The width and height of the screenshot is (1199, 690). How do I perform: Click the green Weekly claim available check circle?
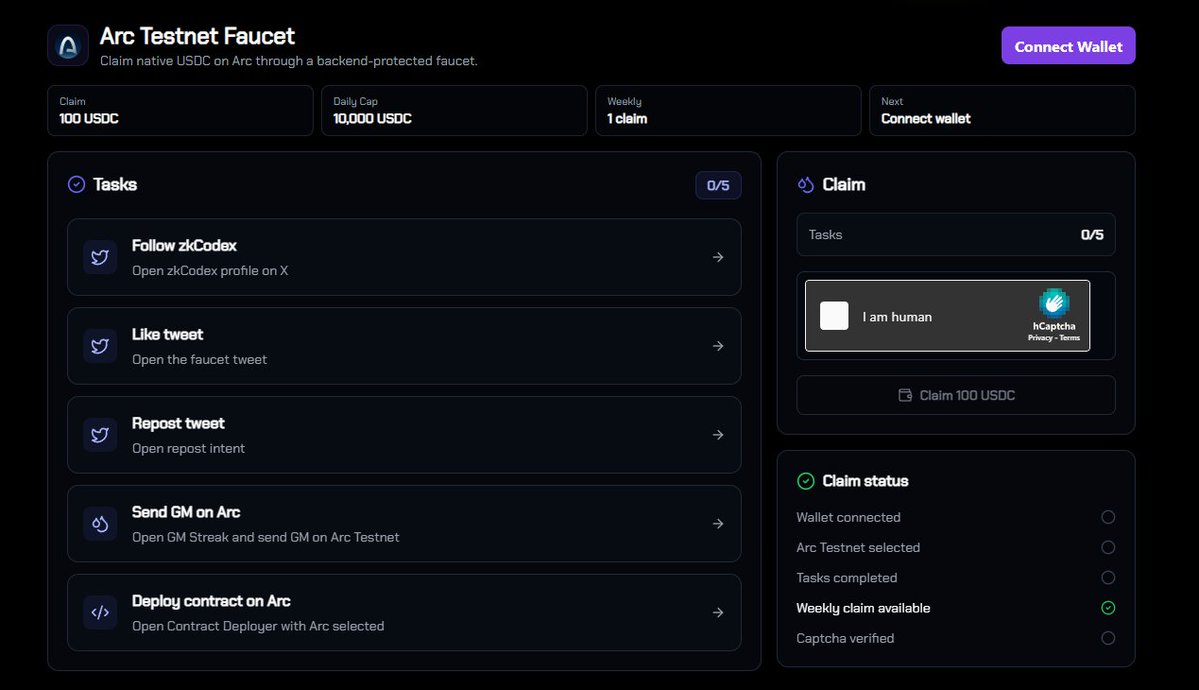(1108, 607)
